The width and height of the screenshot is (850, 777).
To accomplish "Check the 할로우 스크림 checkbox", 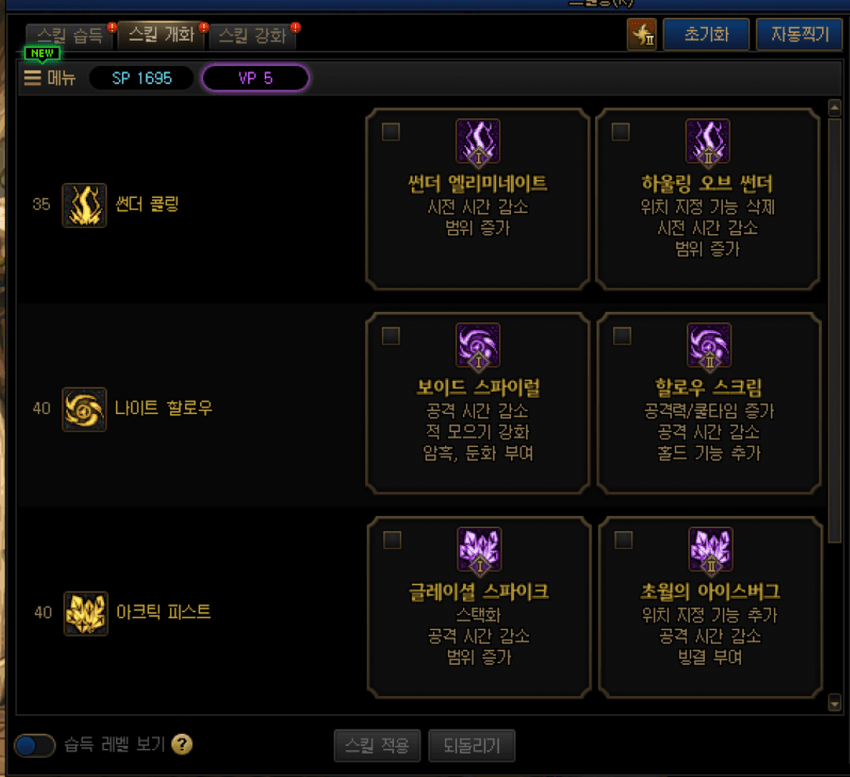I will (x=622, y=336).
